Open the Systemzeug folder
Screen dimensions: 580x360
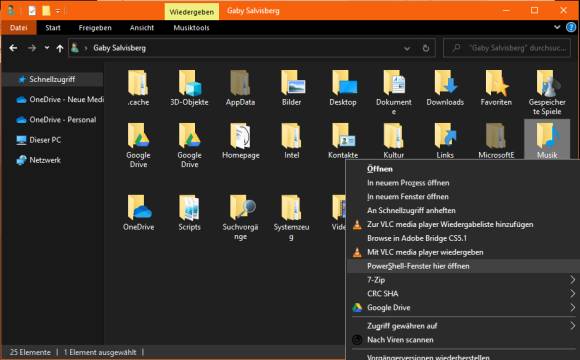tap(291, 218)
